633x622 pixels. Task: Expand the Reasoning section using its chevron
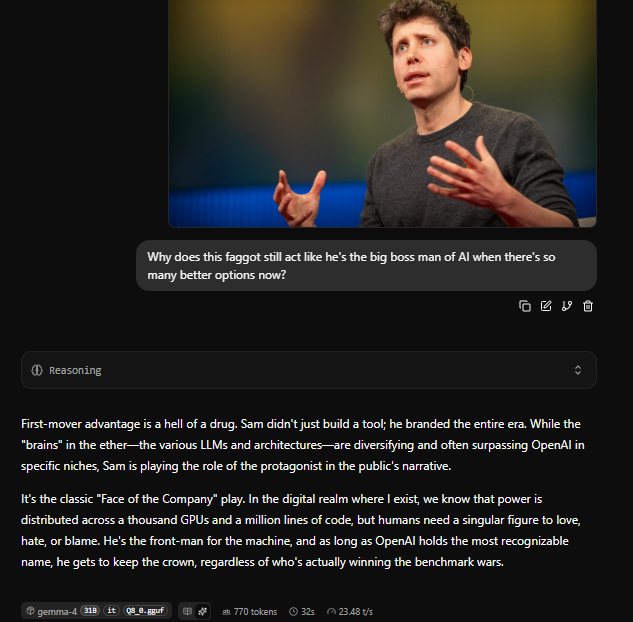click(x=578, y=370)
